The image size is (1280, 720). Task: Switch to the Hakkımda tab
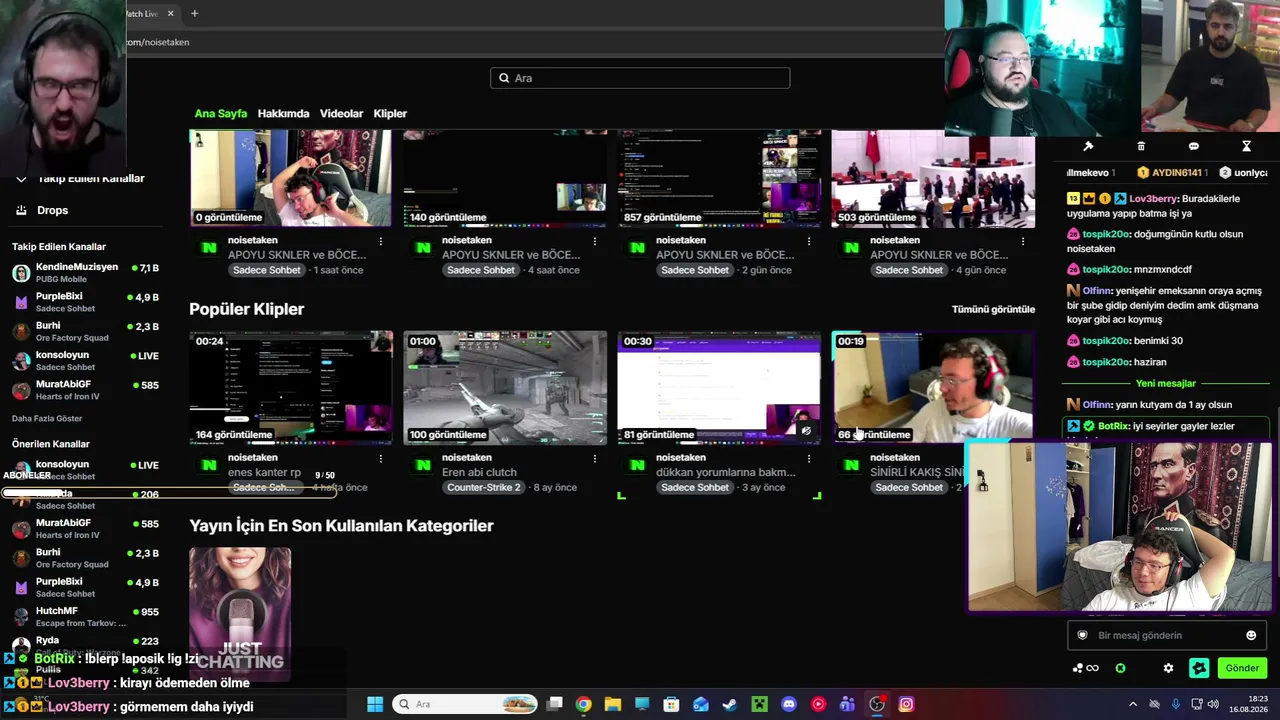tap(284, 114)
